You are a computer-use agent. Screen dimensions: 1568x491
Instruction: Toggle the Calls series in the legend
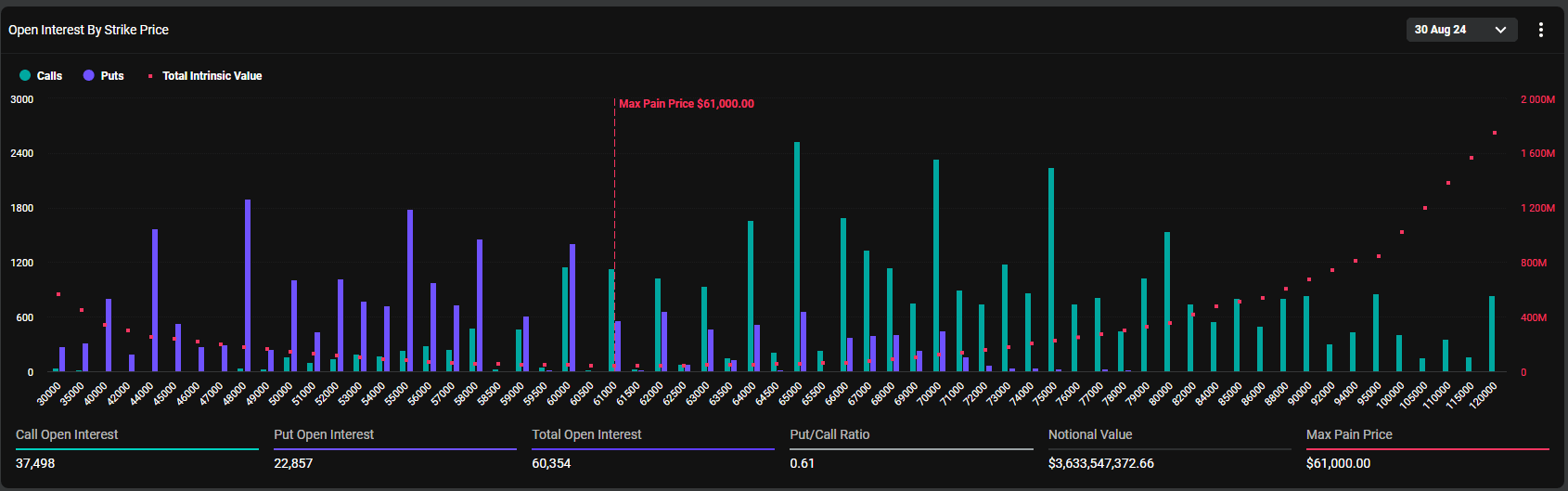point(41,76)
